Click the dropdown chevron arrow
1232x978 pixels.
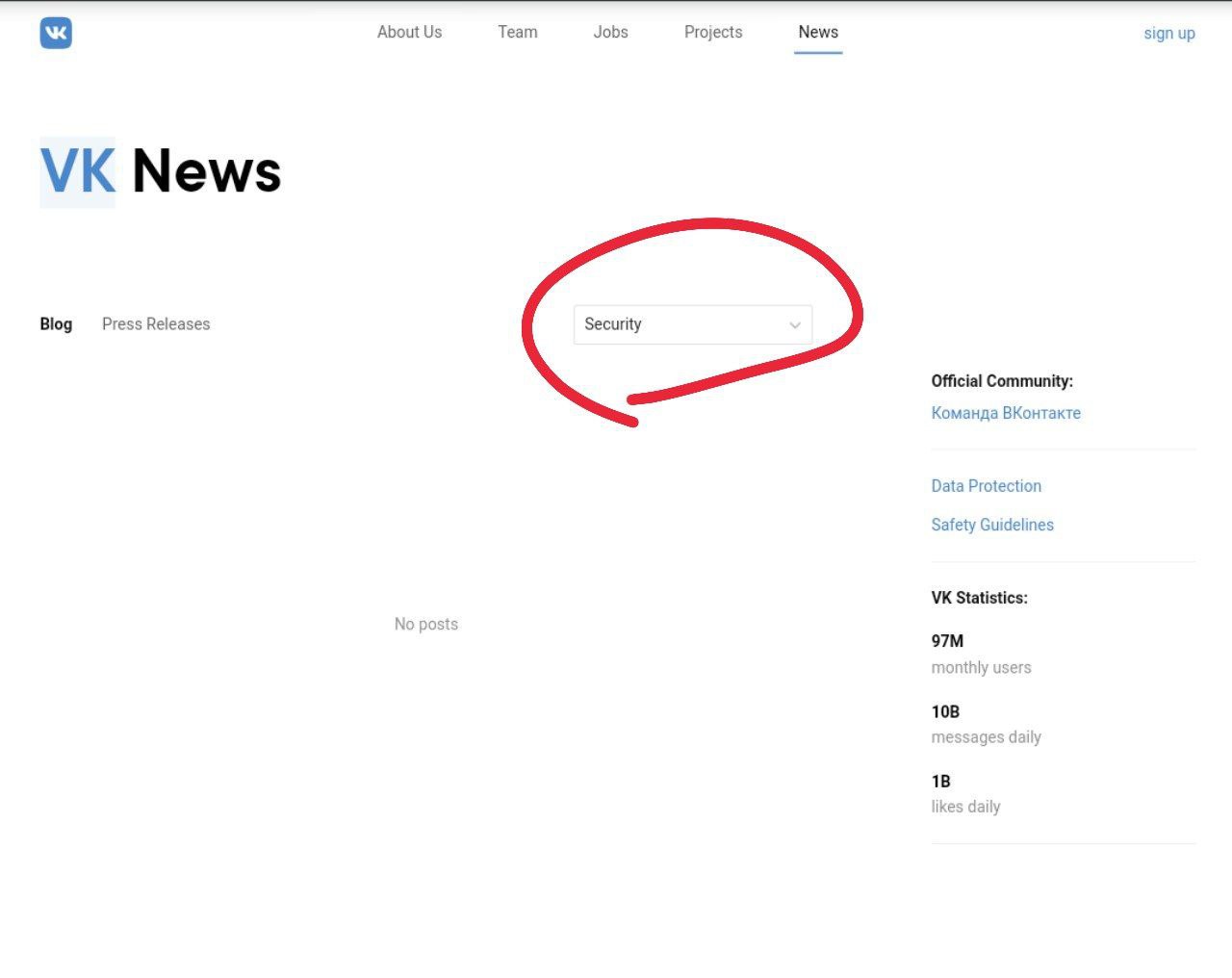tap(795, 325)
